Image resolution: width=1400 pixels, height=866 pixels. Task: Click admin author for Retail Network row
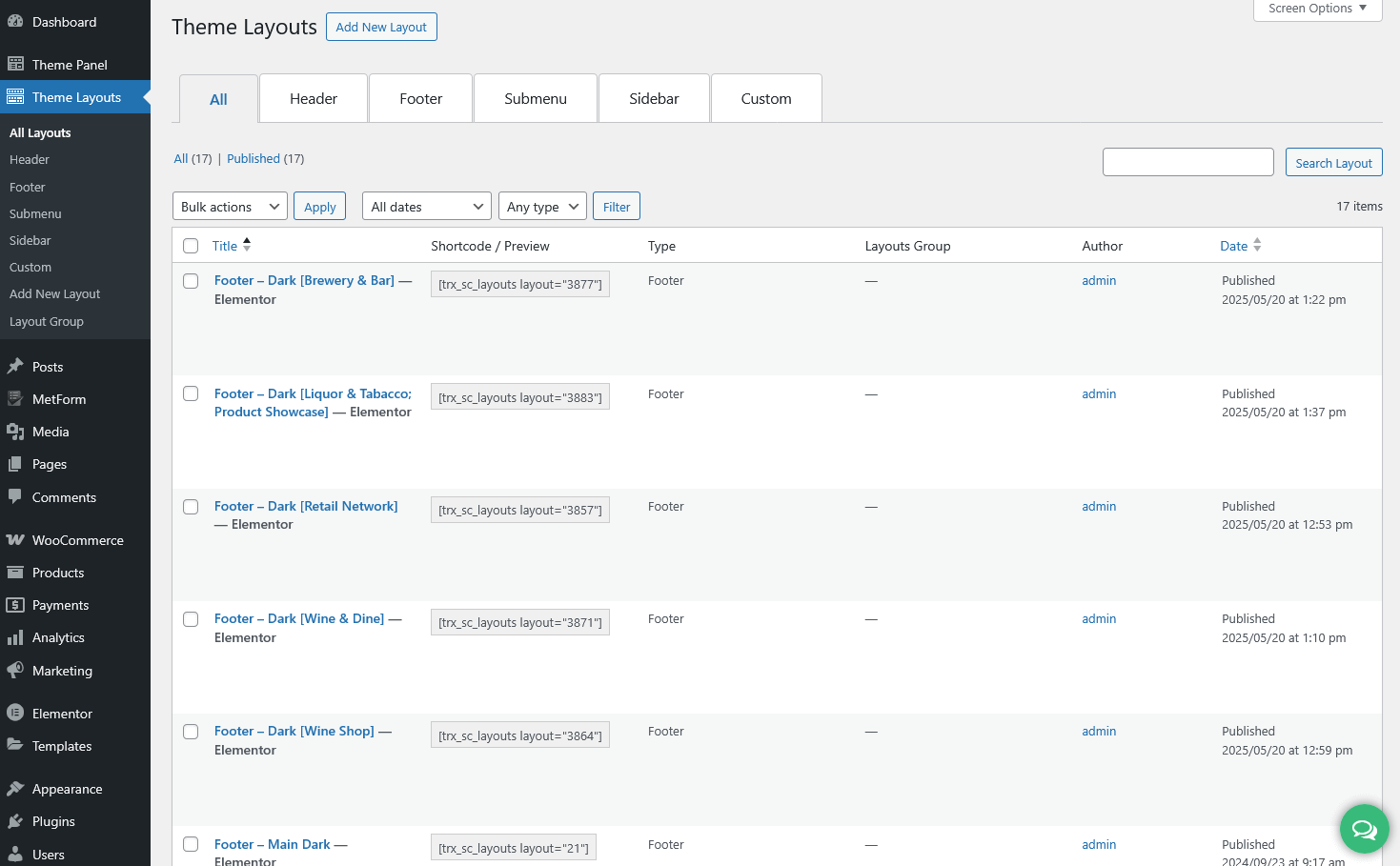pos(1099,506)
